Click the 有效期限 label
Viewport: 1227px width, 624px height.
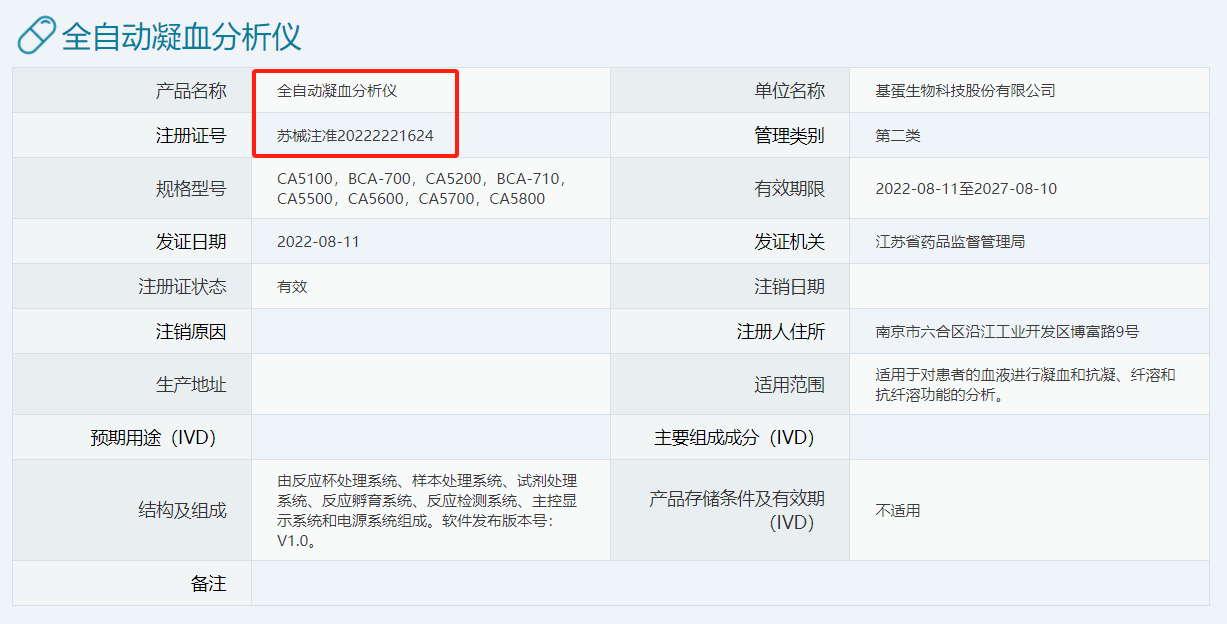(x=789, y=188)
